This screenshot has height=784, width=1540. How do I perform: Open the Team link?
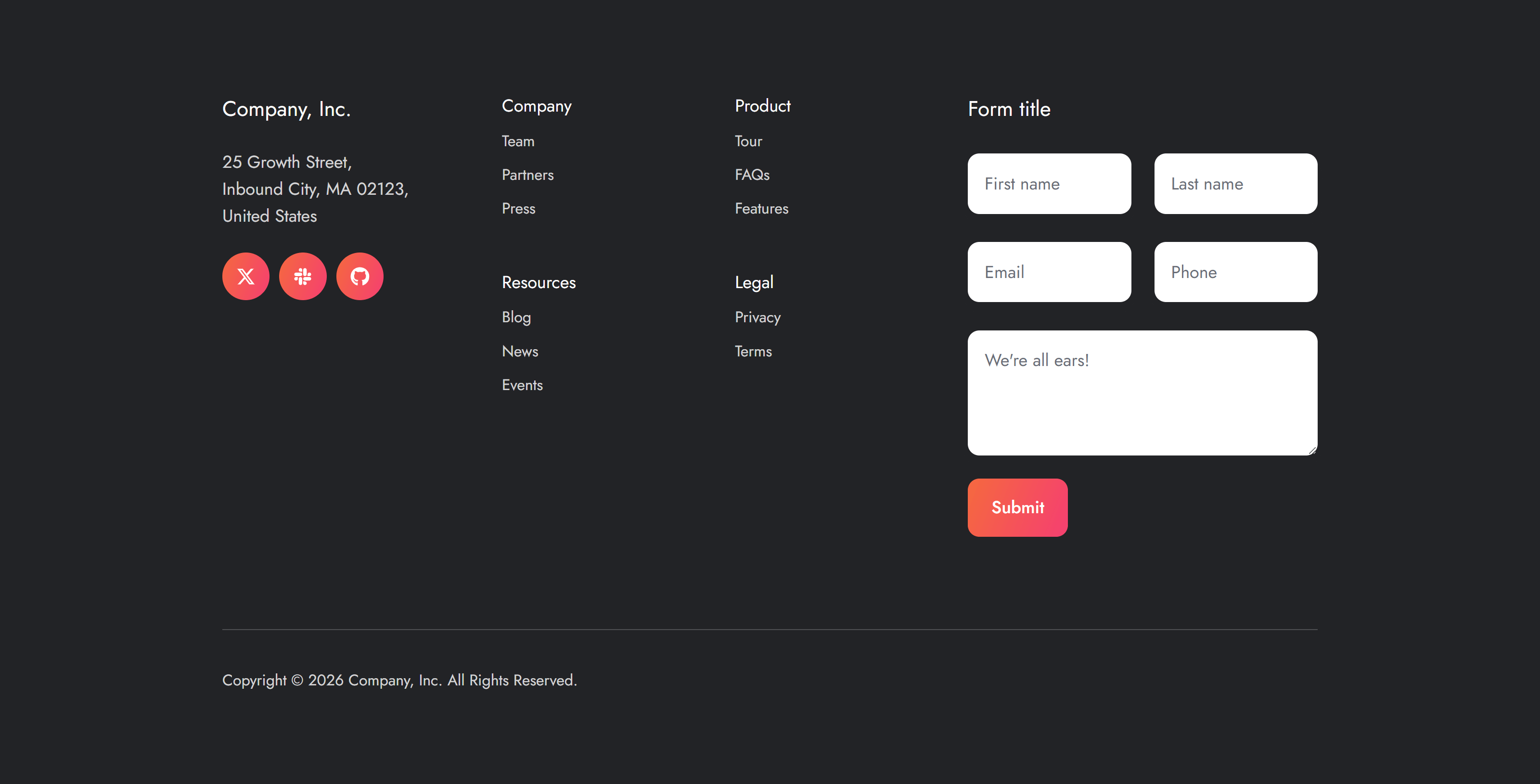(518, 141)
